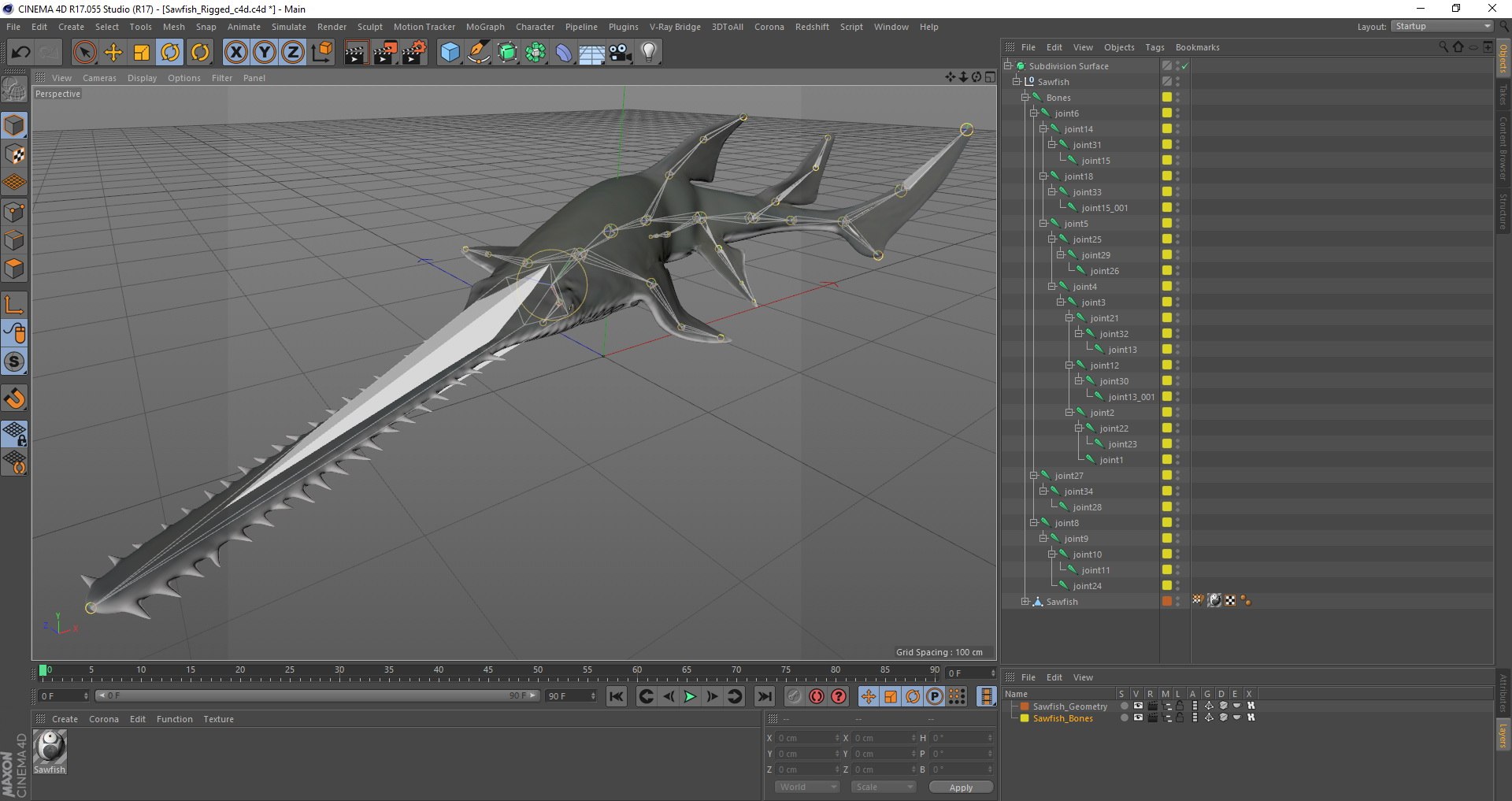
Task: Open the Scale mode dropdown button
Action: pos(884,787)
